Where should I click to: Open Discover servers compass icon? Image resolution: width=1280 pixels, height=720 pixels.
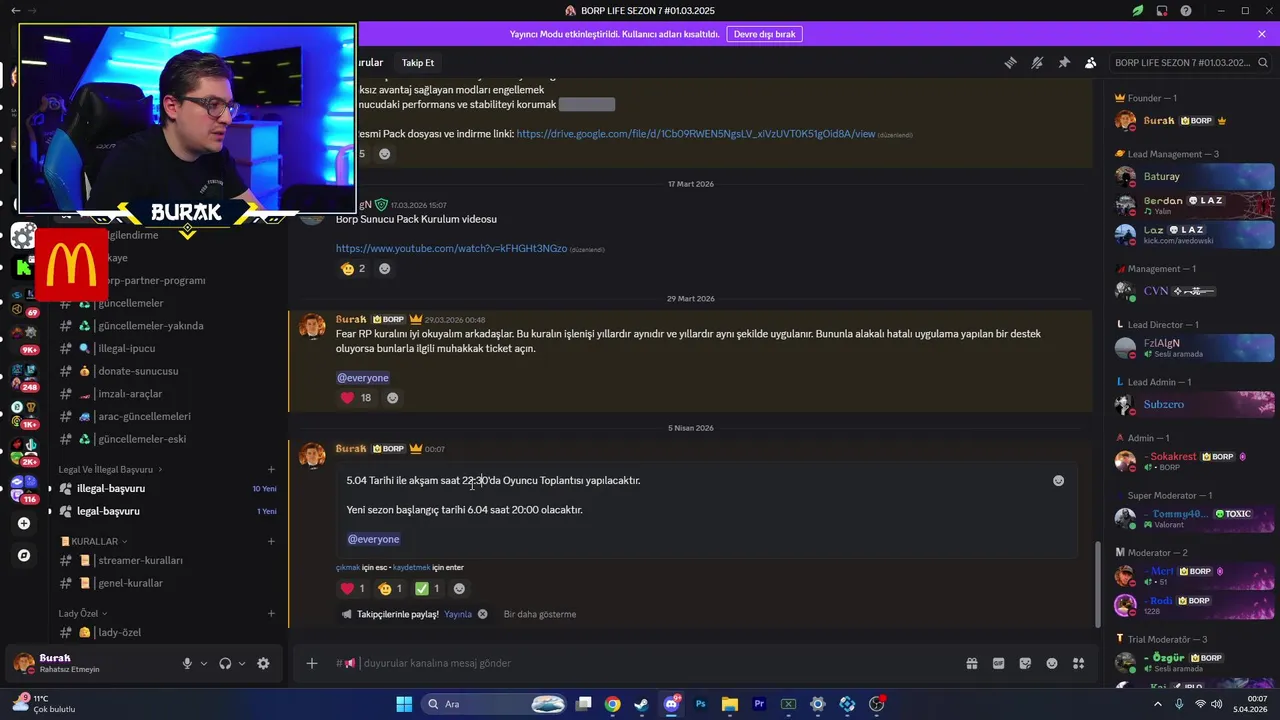coord(24,555)
